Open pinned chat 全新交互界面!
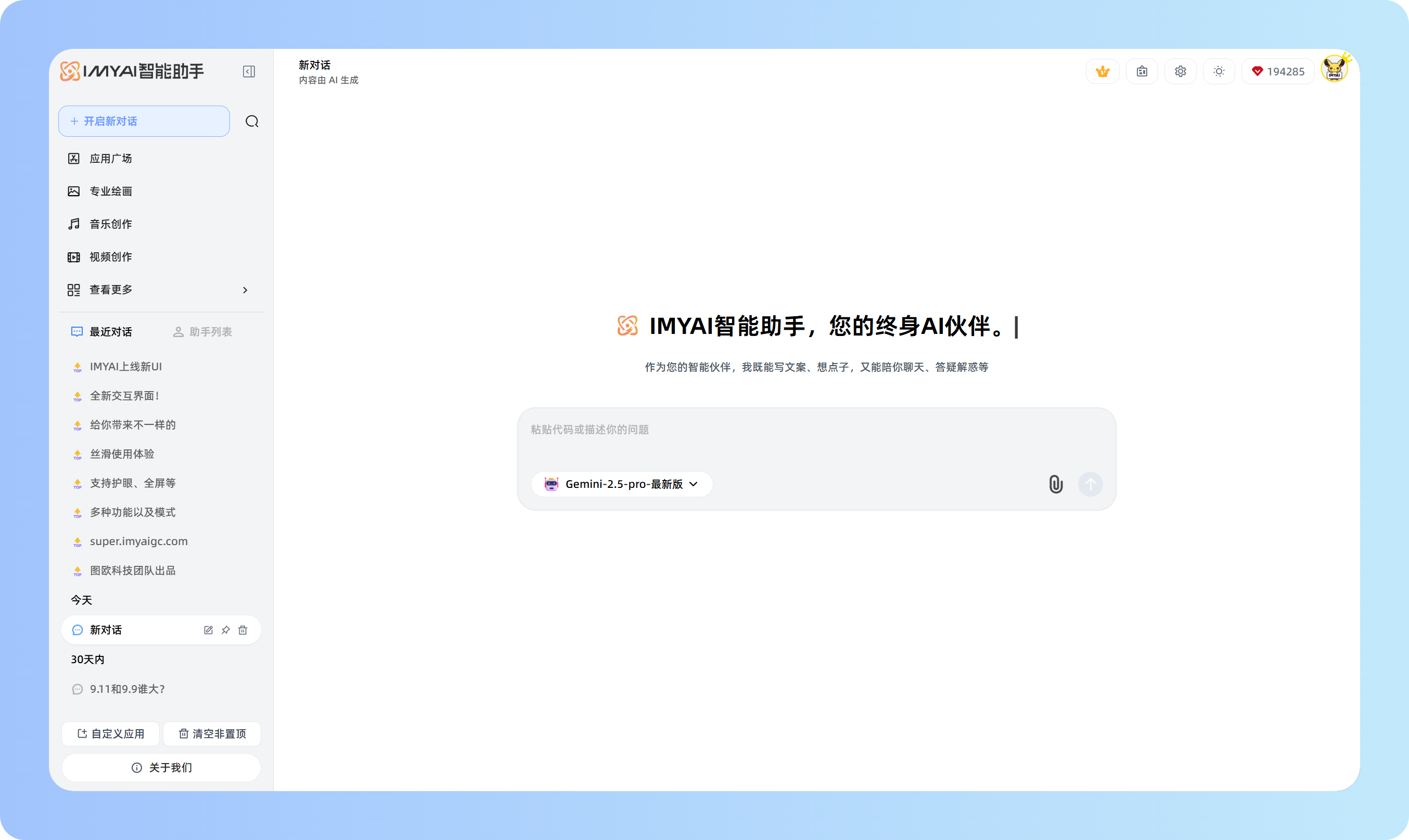Viewport: 1409px width, 840px height. (161, 396)
